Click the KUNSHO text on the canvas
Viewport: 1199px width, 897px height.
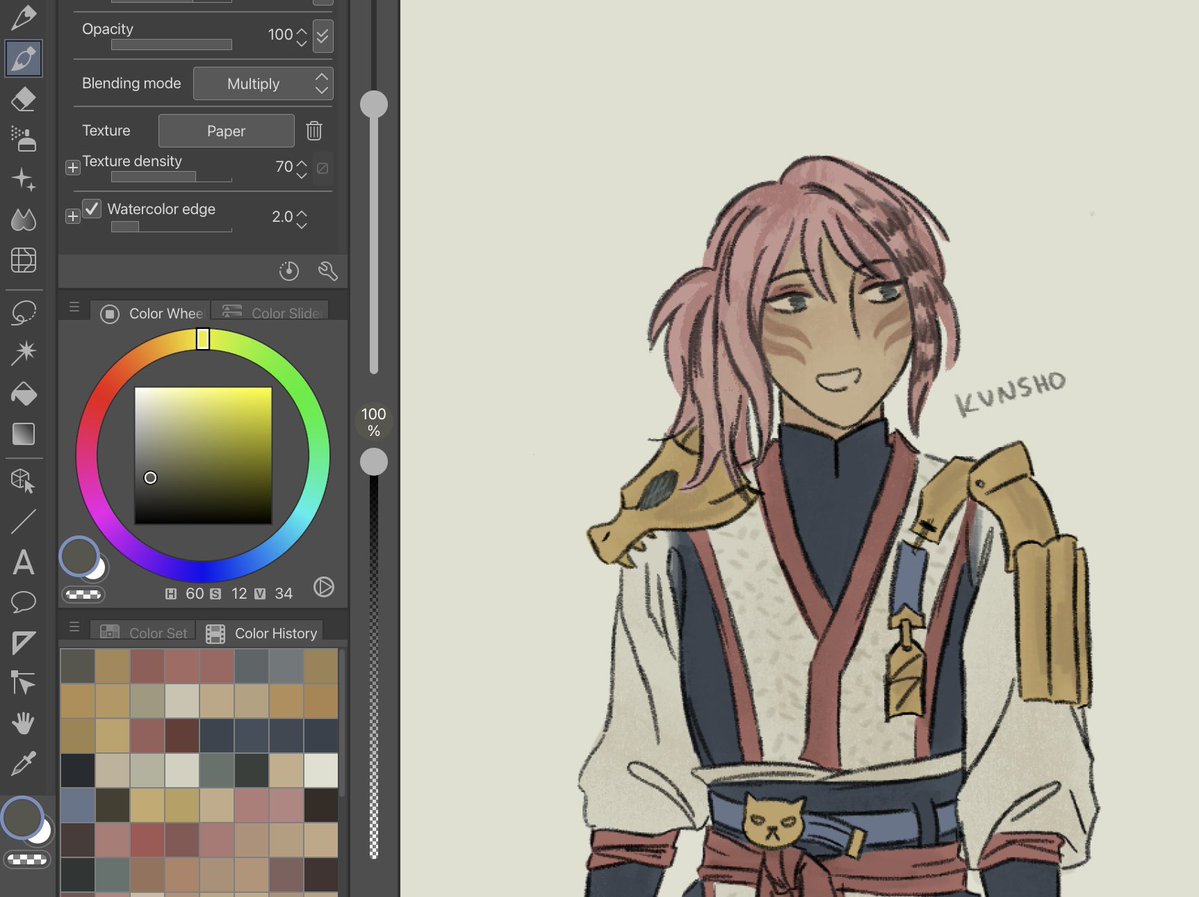[x=1010, y=393]
